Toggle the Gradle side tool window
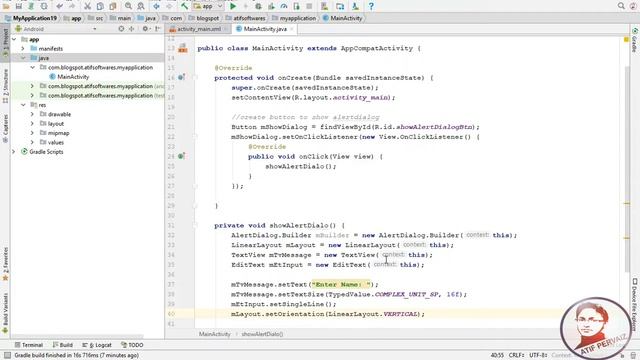The height and width of the screenshot is (360, 640). click(x=635, y=39)
